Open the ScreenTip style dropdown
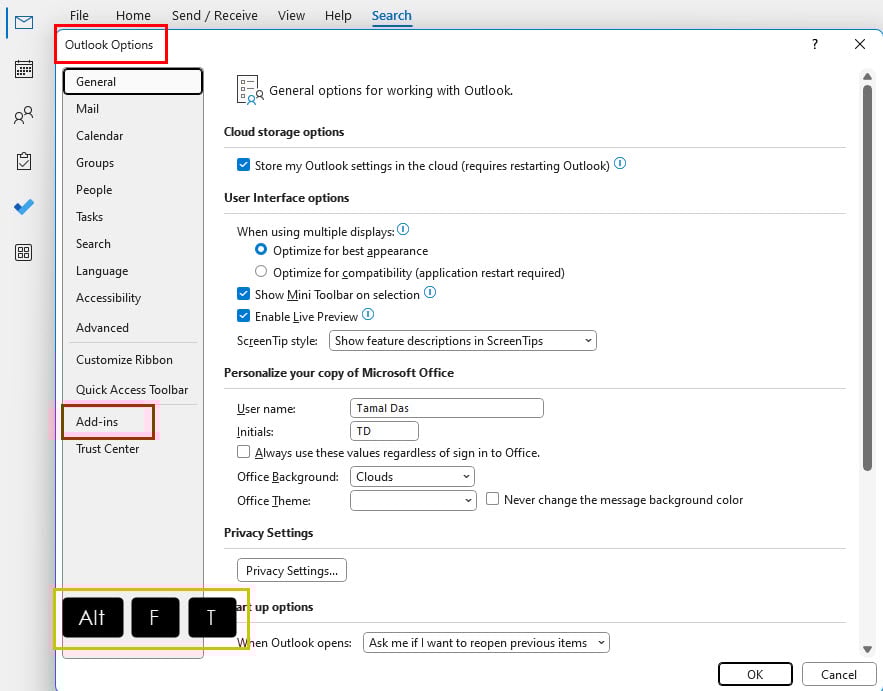 pyautogui.click(x=462, y=341)
